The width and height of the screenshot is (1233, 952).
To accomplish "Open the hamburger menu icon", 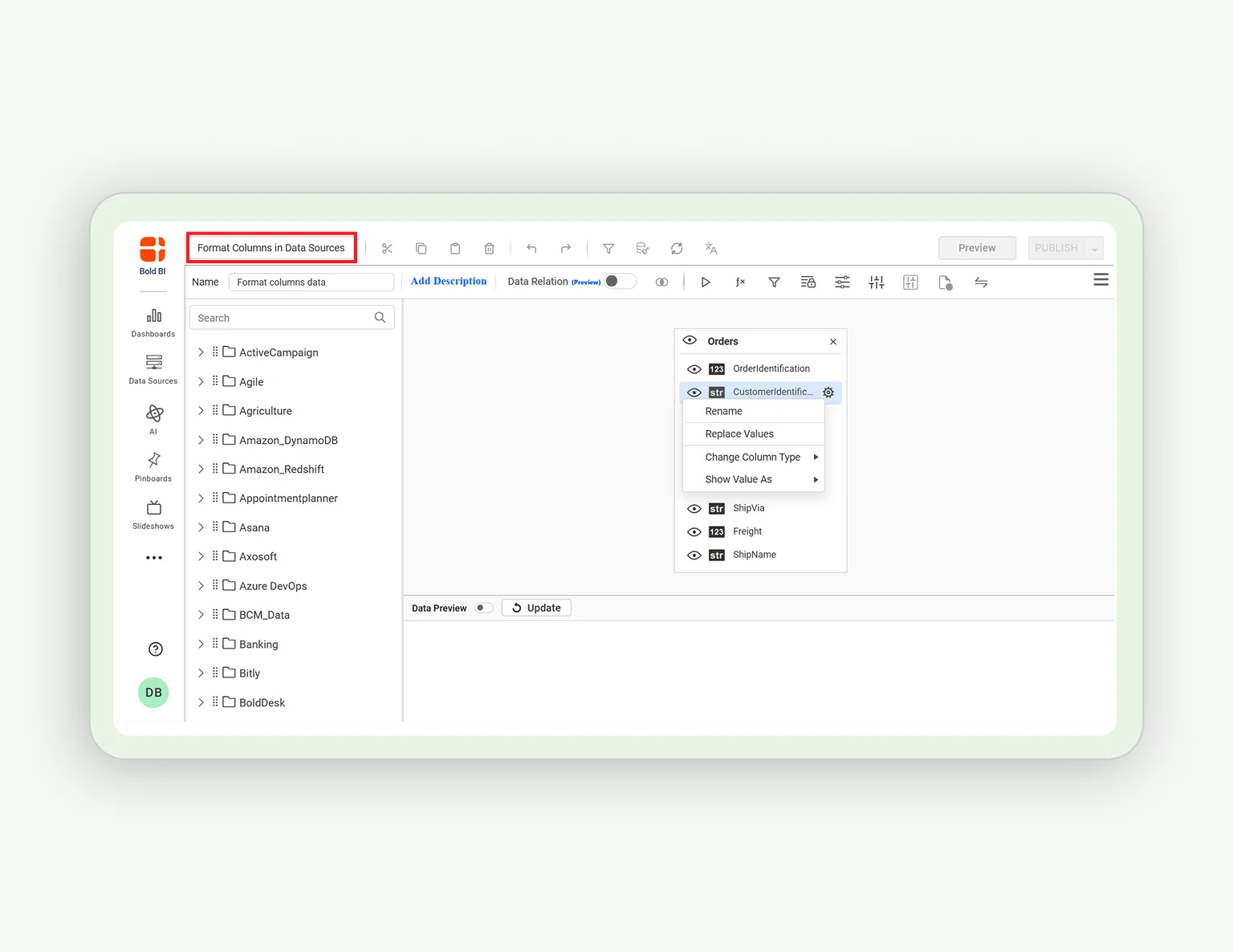I will pos(1101,279).
